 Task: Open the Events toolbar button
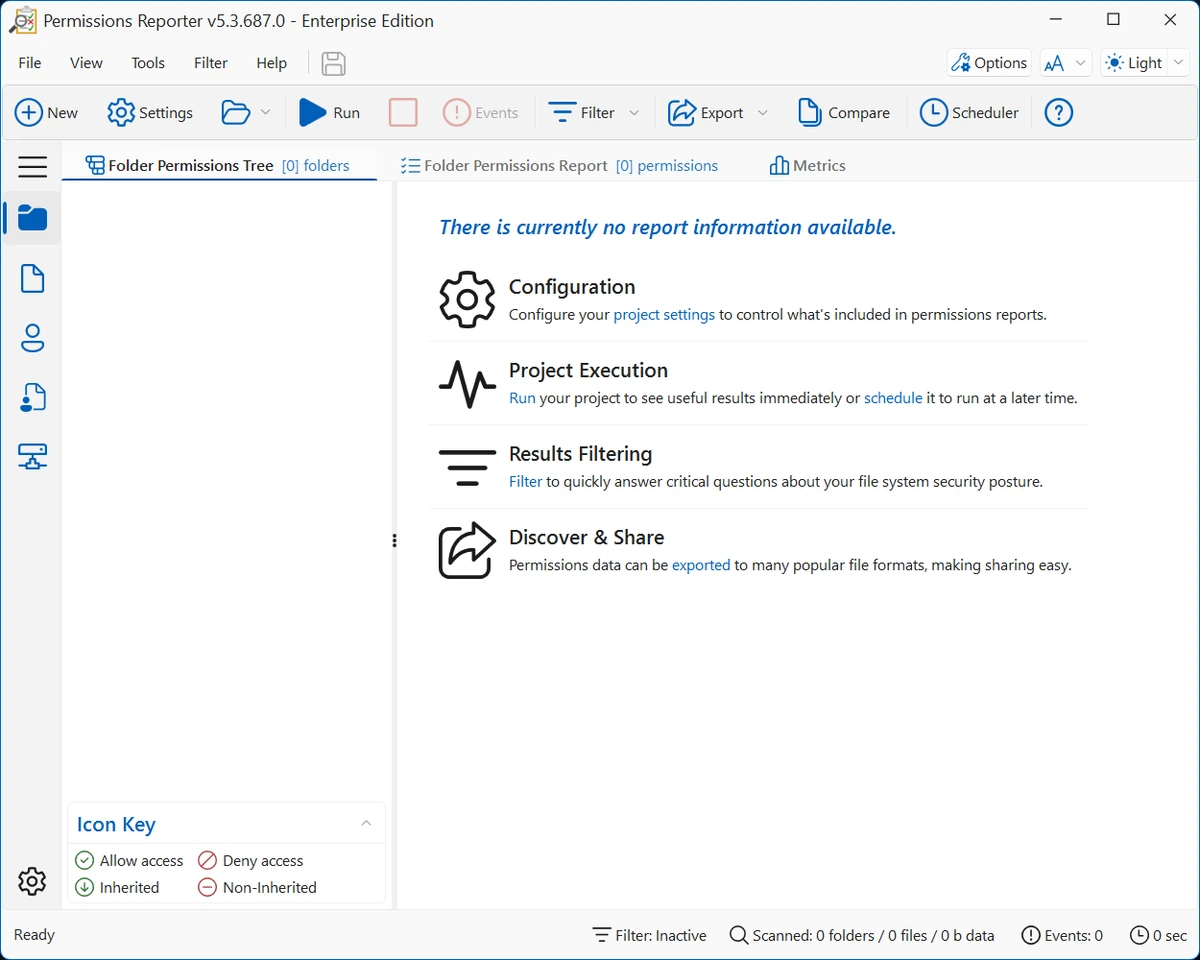click(481, 113)
